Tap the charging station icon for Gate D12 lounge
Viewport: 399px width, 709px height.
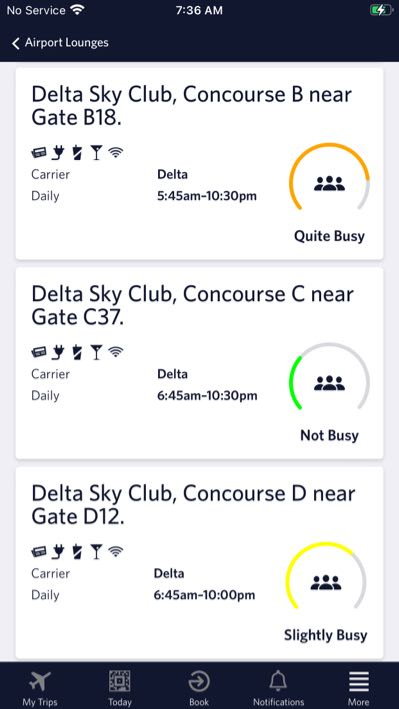77,552
